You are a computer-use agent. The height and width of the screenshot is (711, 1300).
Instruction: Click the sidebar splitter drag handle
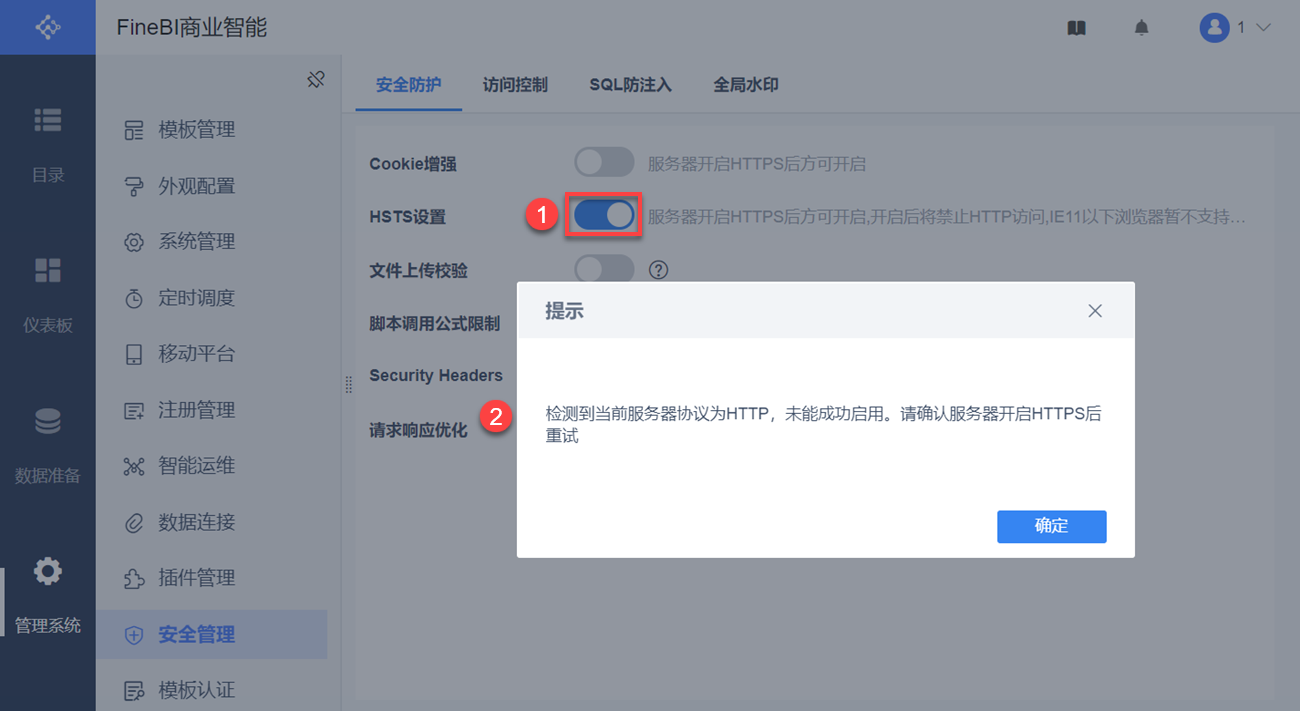click(349, 383)
